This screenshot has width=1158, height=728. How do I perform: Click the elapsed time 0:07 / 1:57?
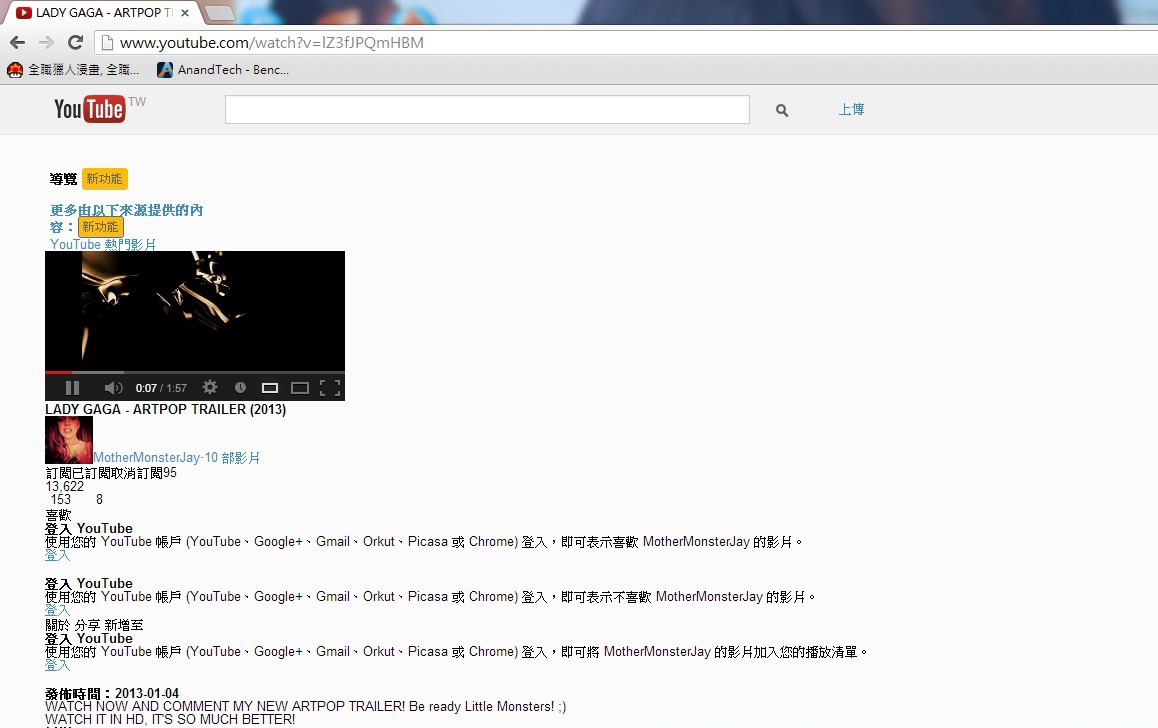[x=161, y=388]
